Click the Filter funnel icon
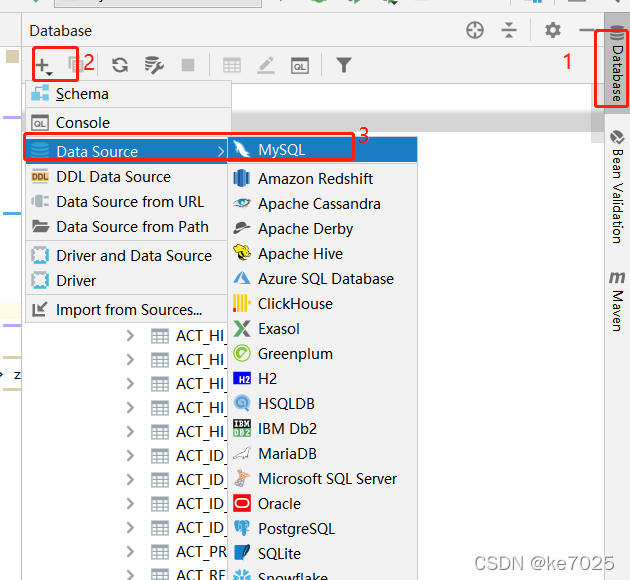Screen dimensions: 630x580 (x=344, y=65)
